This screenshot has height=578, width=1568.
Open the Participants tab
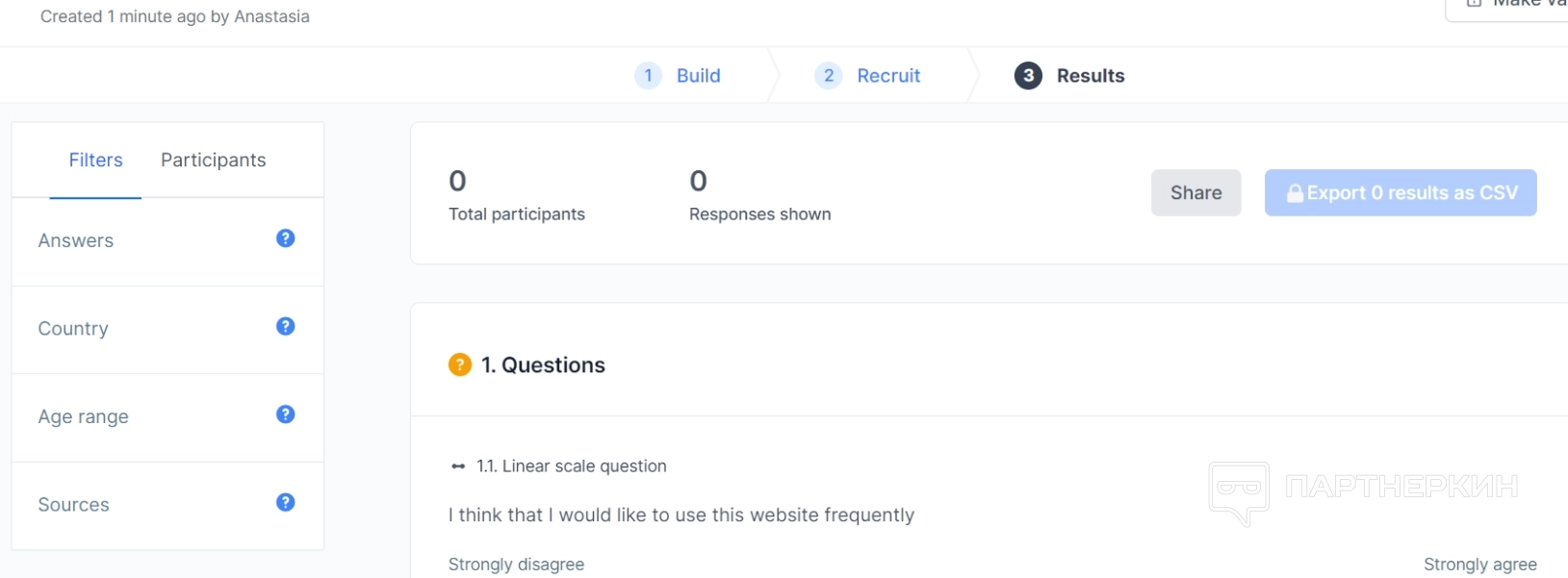(x=213, y=161)
